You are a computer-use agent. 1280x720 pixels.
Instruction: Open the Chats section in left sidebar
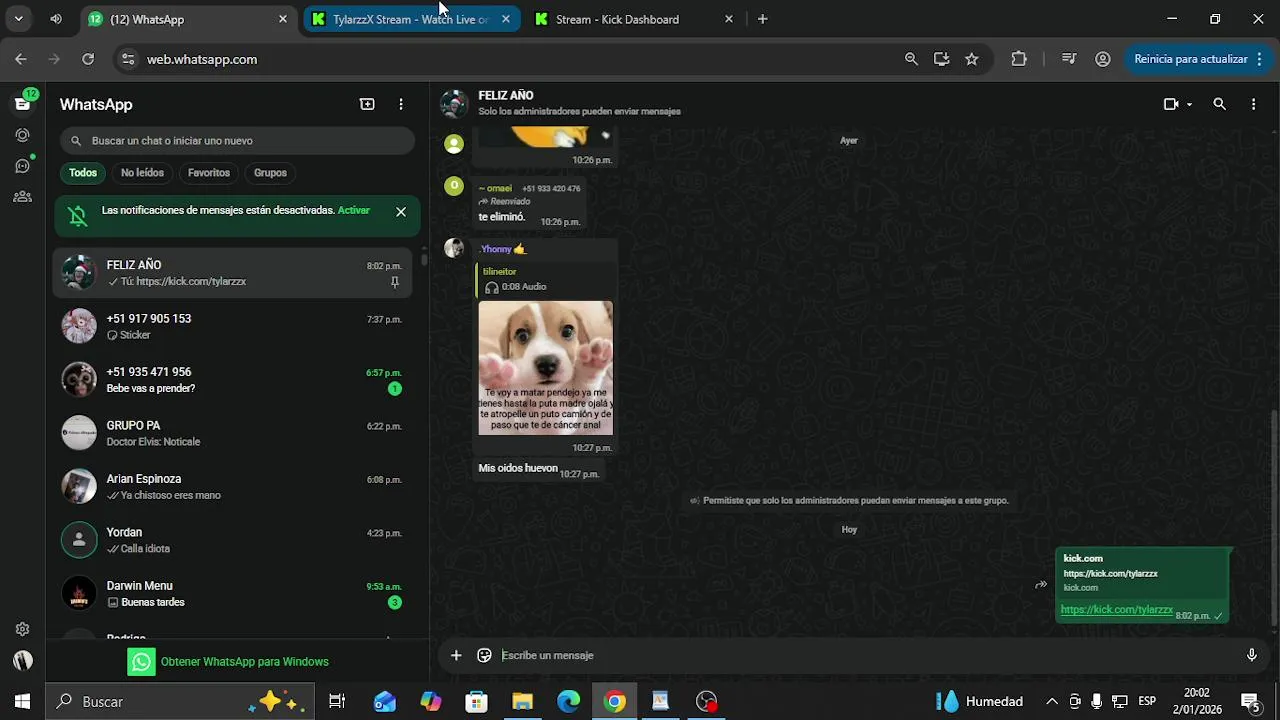pyautogui.click(x=22, y=104)
